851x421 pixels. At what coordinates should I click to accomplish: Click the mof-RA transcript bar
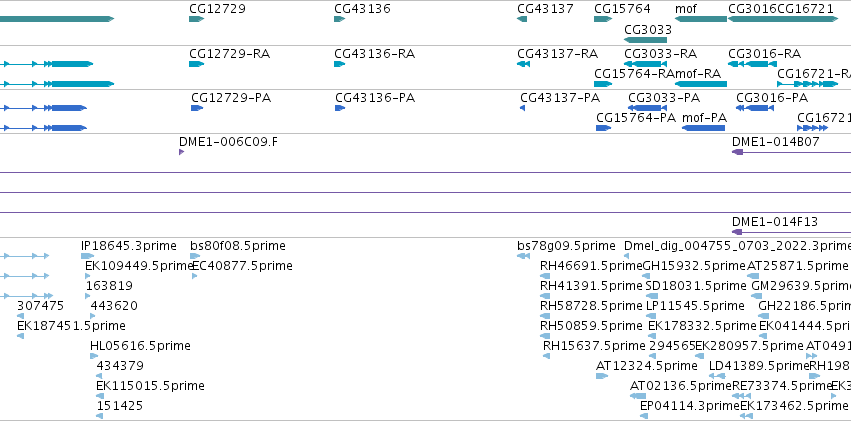(701, 84)
